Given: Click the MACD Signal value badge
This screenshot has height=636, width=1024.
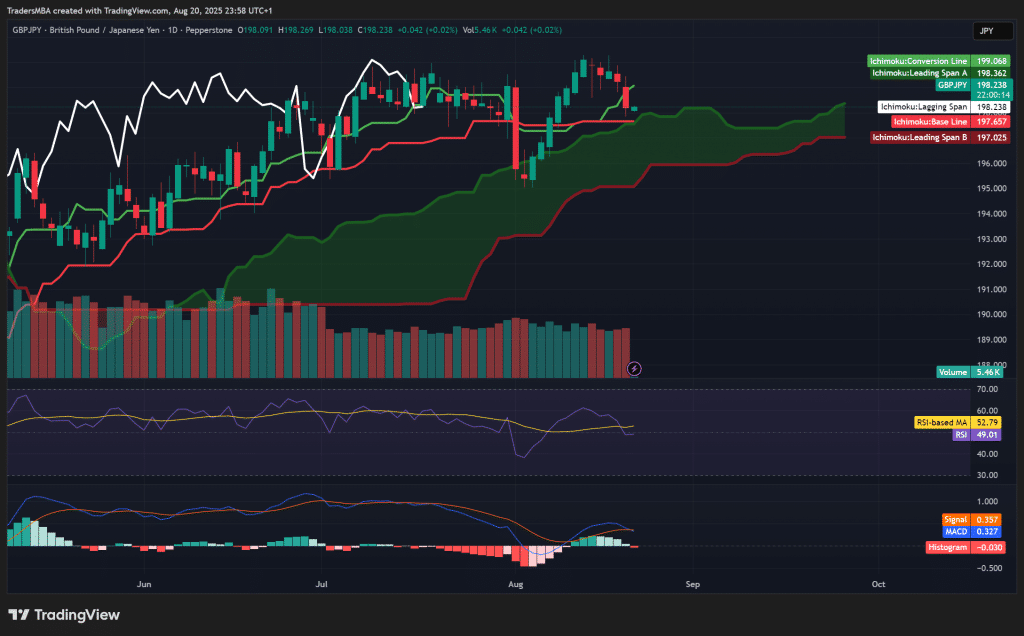Looking at the screenshot, I should [956, 519].
